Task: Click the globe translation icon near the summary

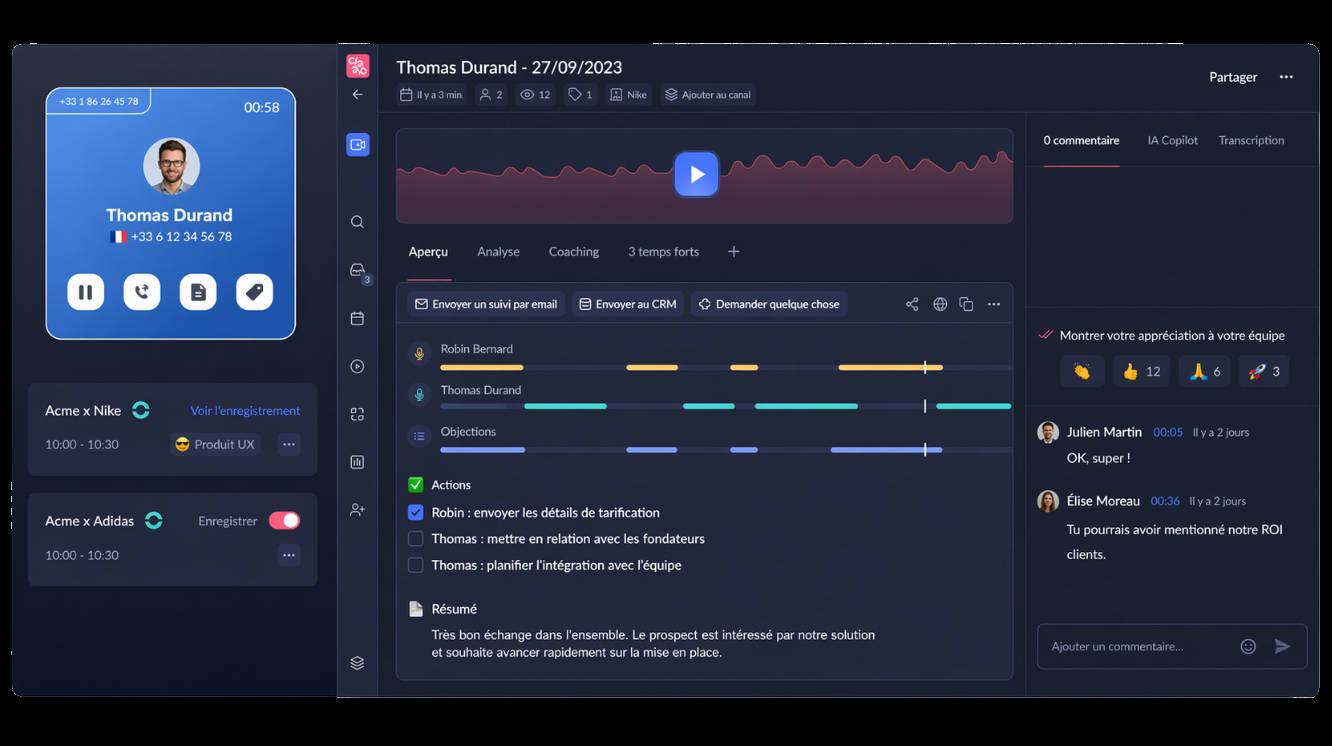Action: pos(939,303)
